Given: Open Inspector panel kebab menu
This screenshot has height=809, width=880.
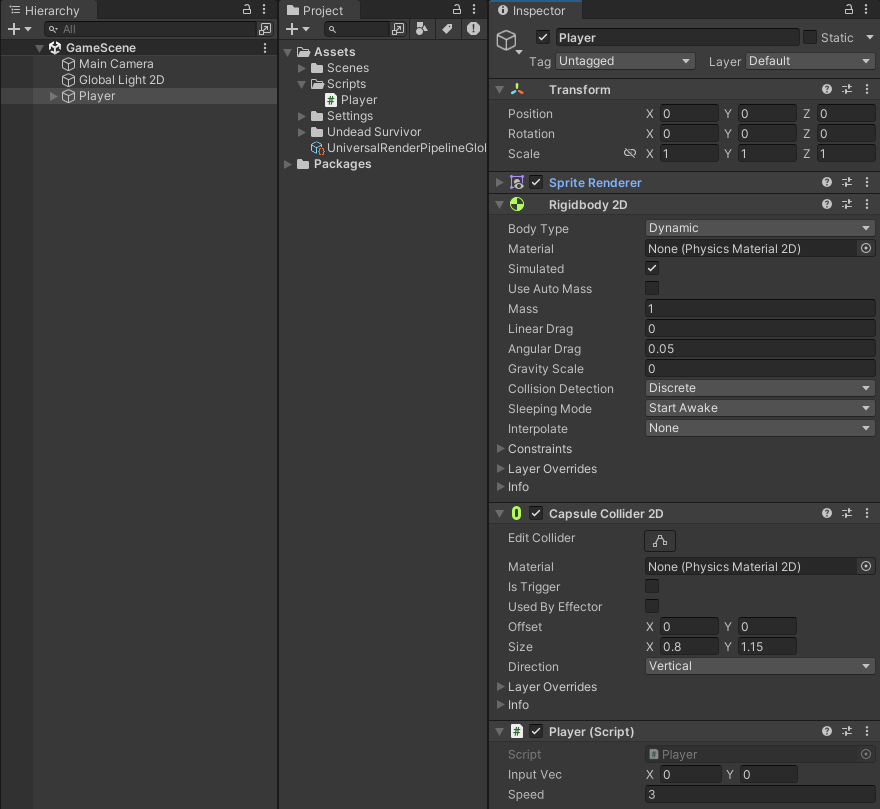Looking at the screenshot, I should pos(866,9).
